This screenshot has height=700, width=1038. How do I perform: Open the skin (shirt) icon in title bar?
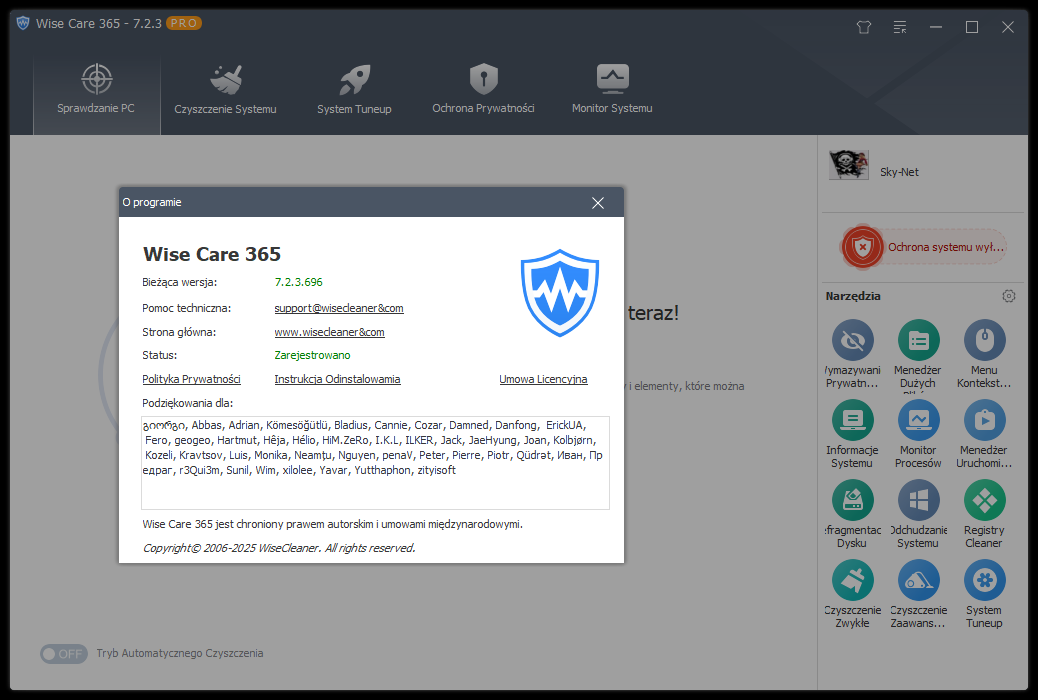pos(864,27)
